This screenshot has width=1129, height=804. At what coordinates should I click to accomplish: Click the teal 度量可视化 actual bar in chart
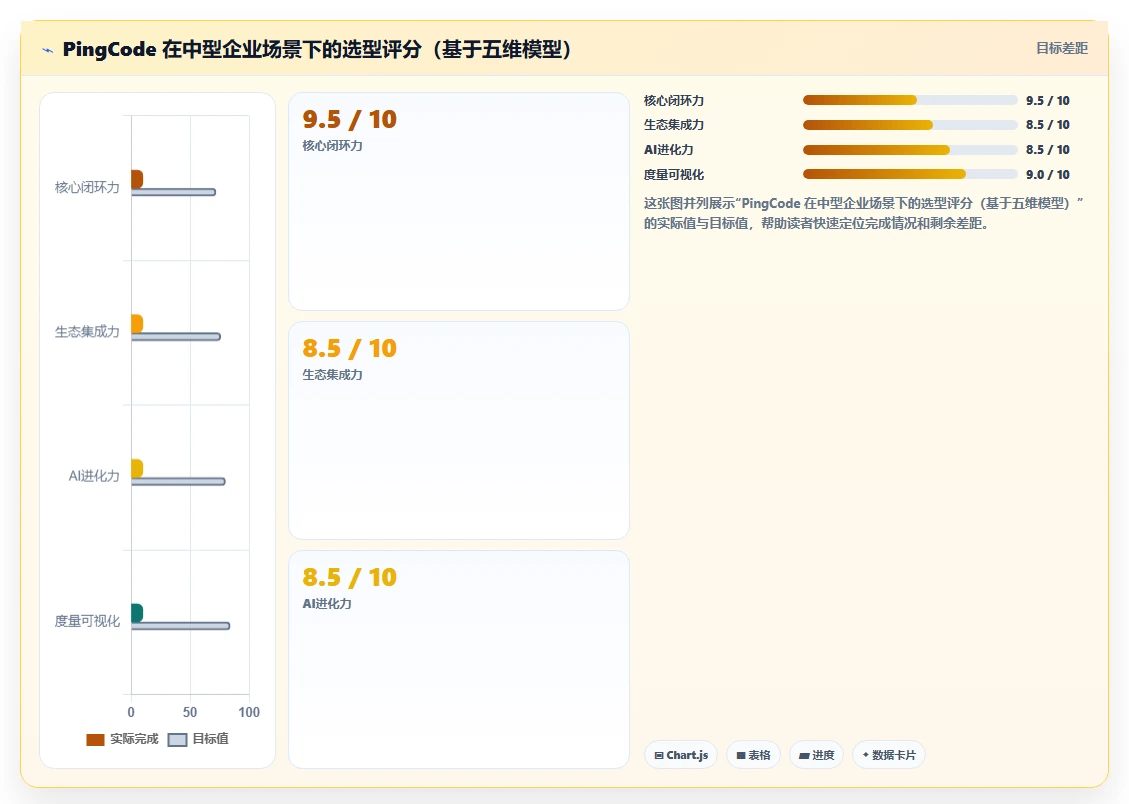click(x=137, y=613)
